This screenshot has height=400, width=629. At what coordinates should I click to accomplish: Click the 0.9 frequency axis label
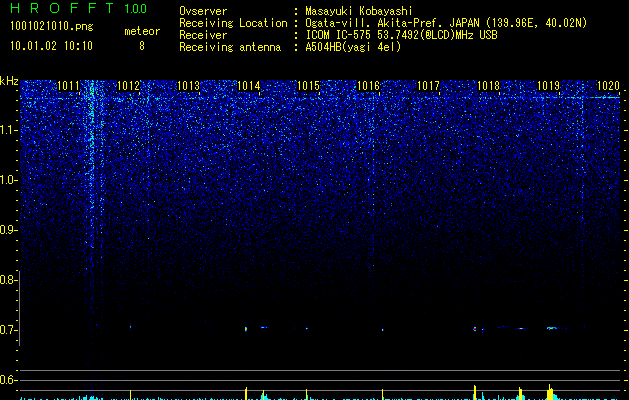coord(9,230)
